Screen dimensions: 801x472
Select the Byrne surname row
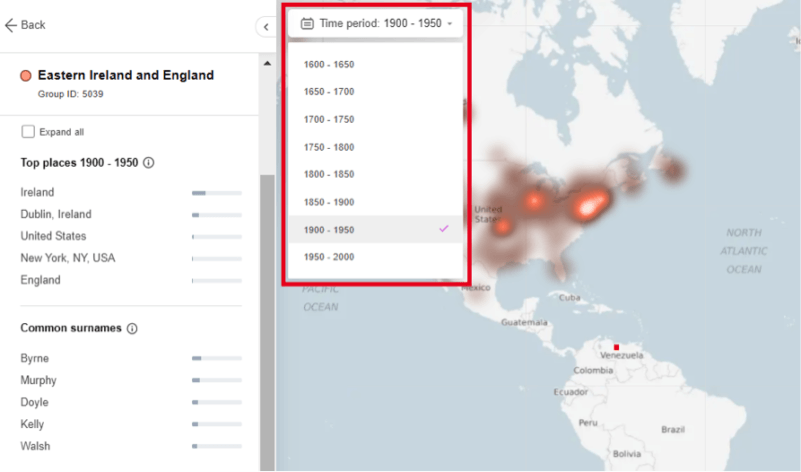pos(131,359)
